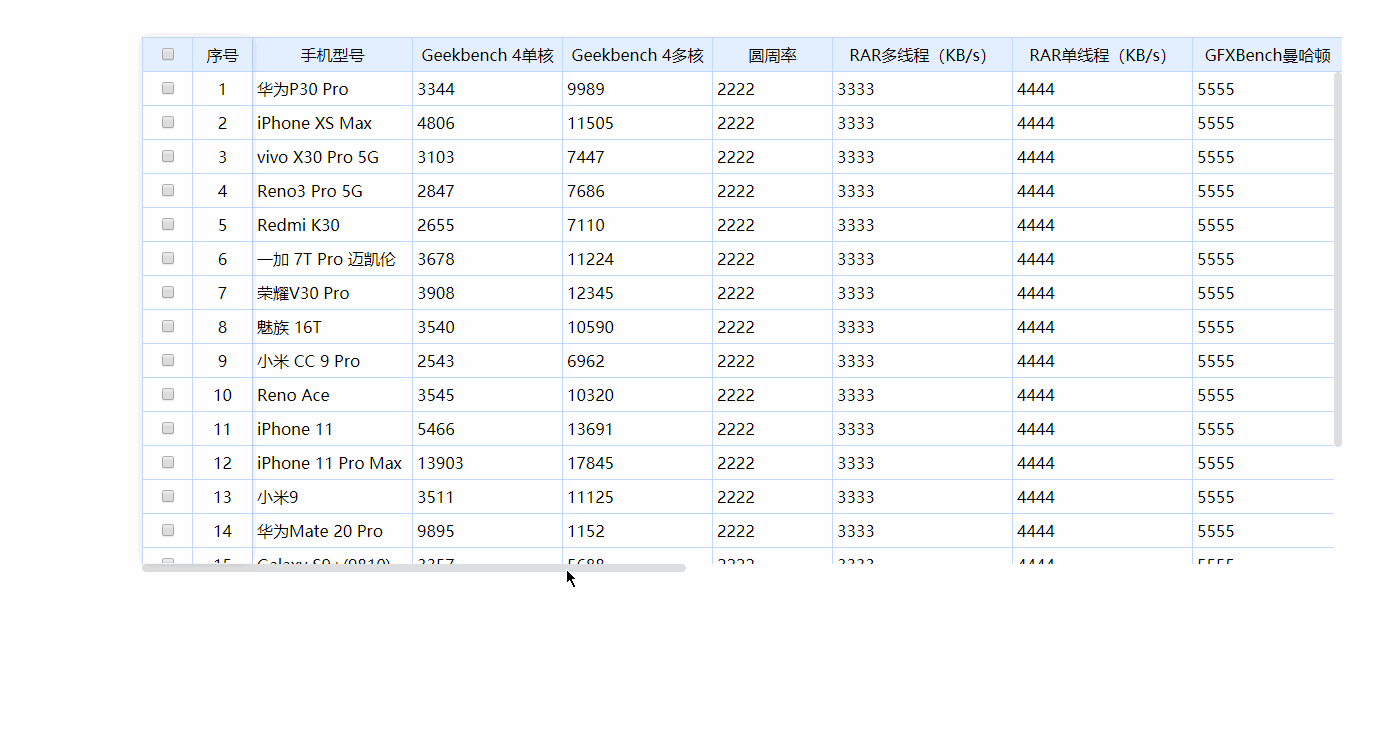Click the multi-core value 11505
Screen dimensions: 1392x756
click(x=637, y=123)
